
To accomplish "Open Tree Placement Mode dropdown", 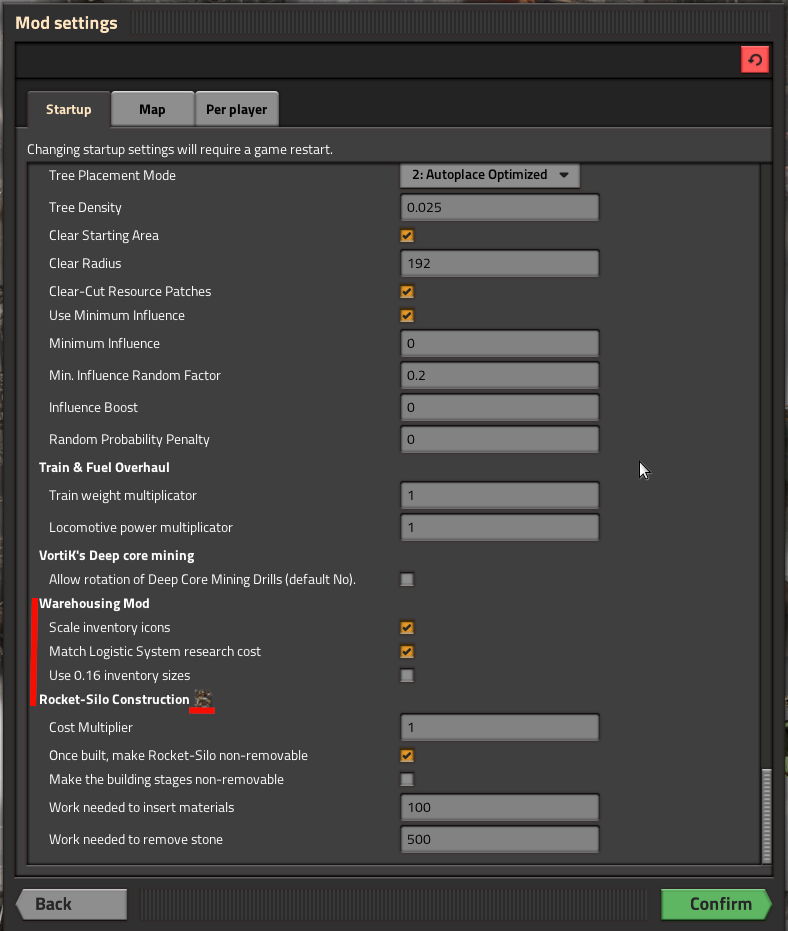I will coord(490,175).
